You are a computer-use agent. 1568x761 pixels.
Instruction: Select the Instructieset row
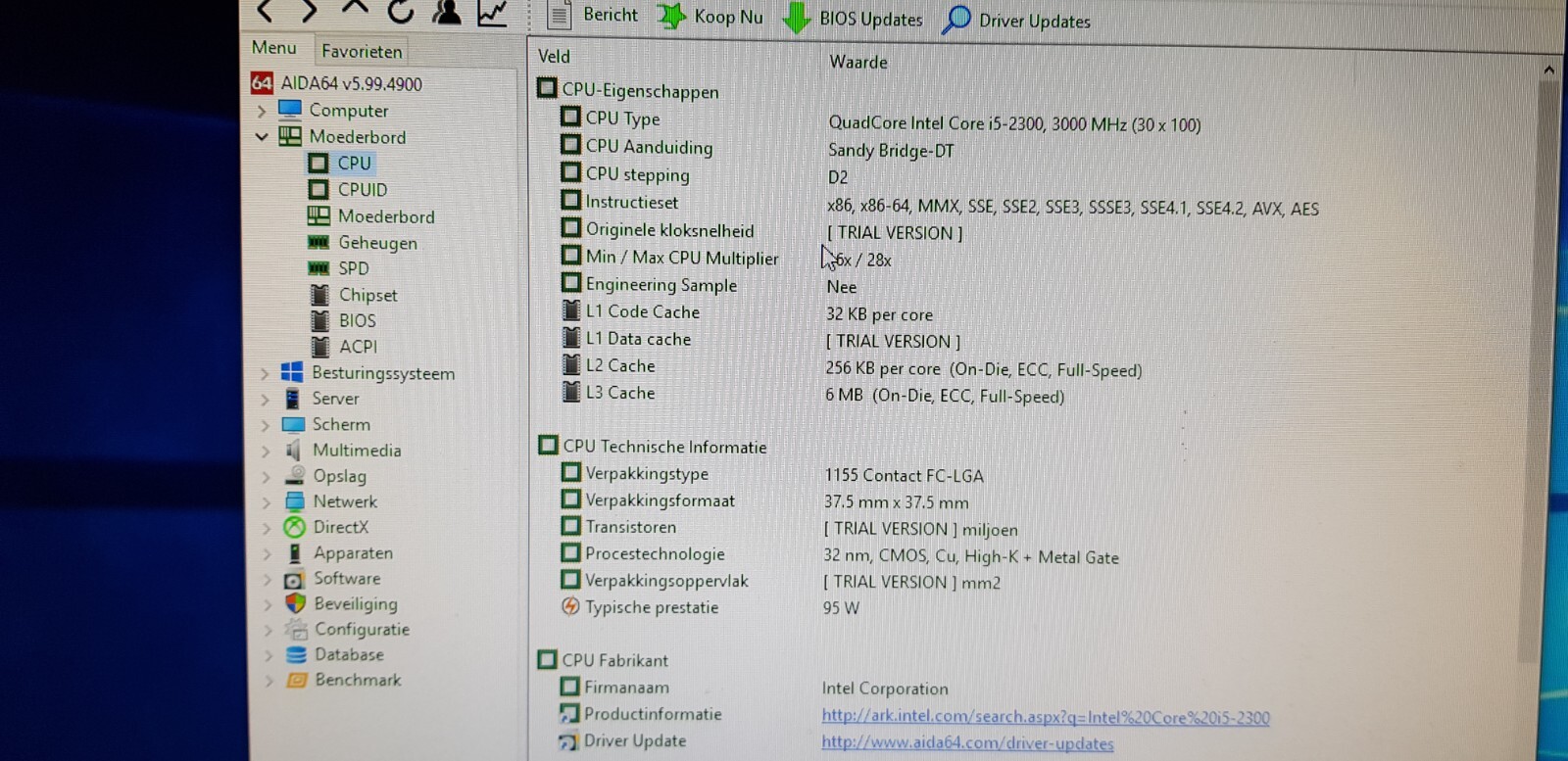(939, 204)
